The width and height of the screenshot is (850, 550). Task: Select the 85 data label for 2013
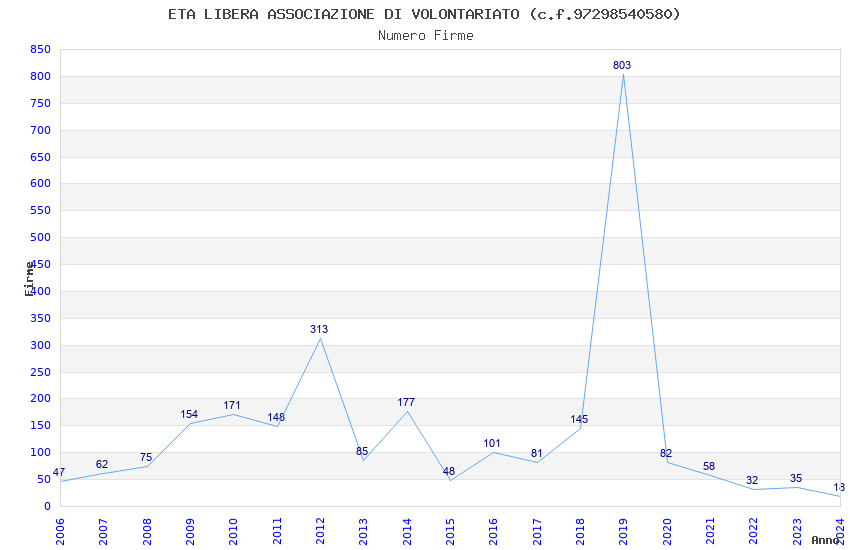[362, 451]
